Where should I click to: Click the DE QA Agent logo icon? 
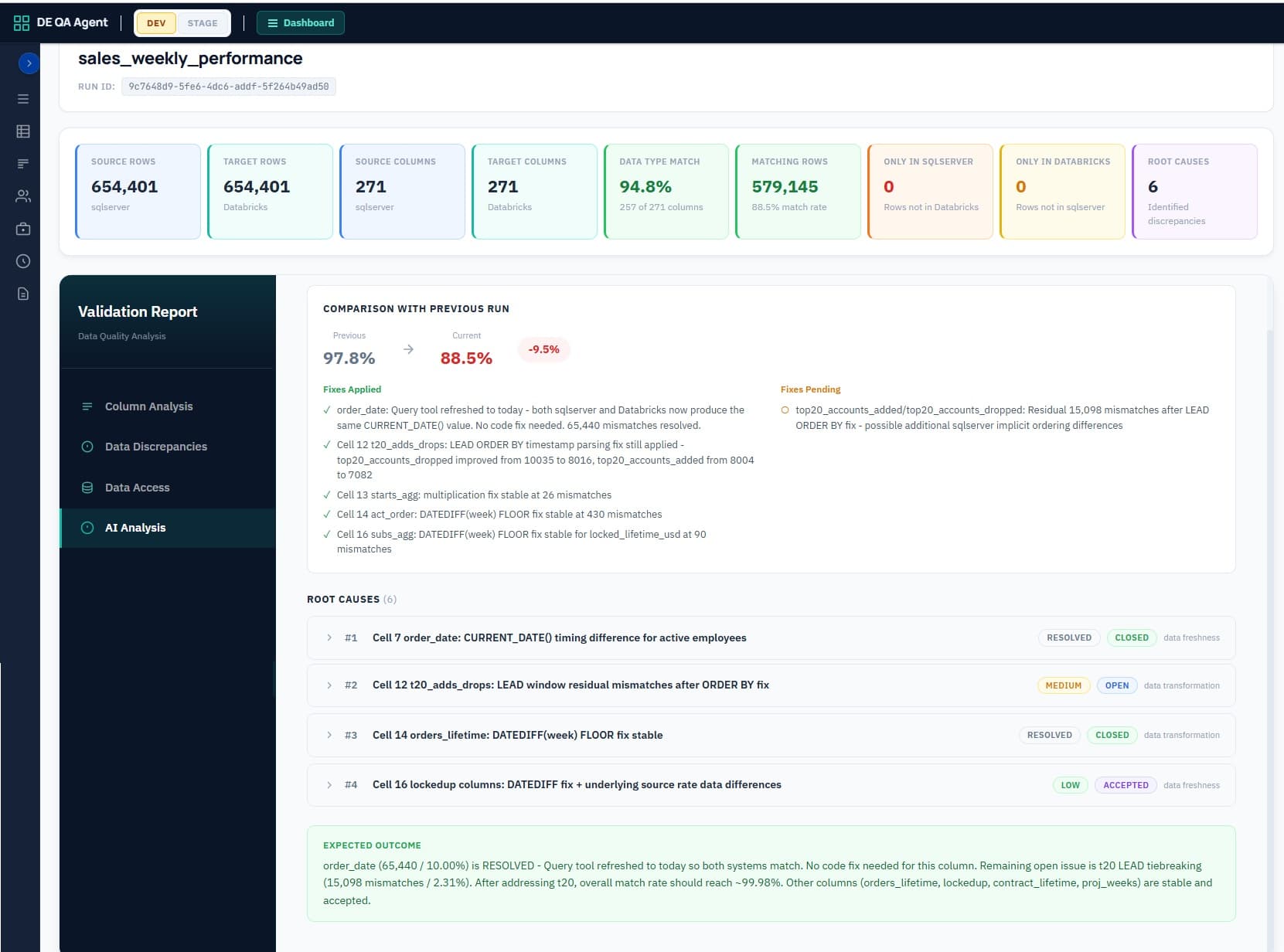coord(22,23)
